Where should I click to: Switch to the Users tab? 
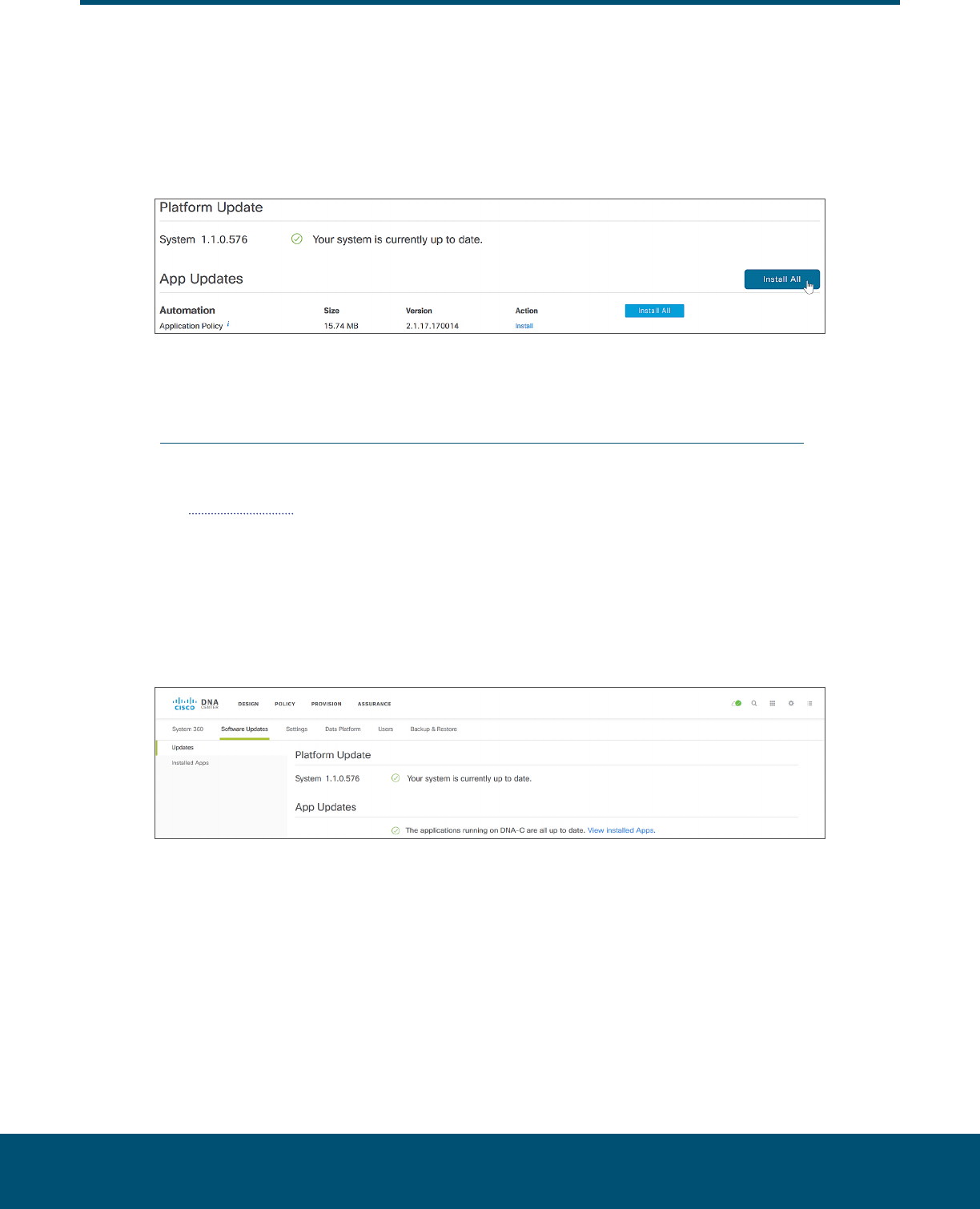386,729
